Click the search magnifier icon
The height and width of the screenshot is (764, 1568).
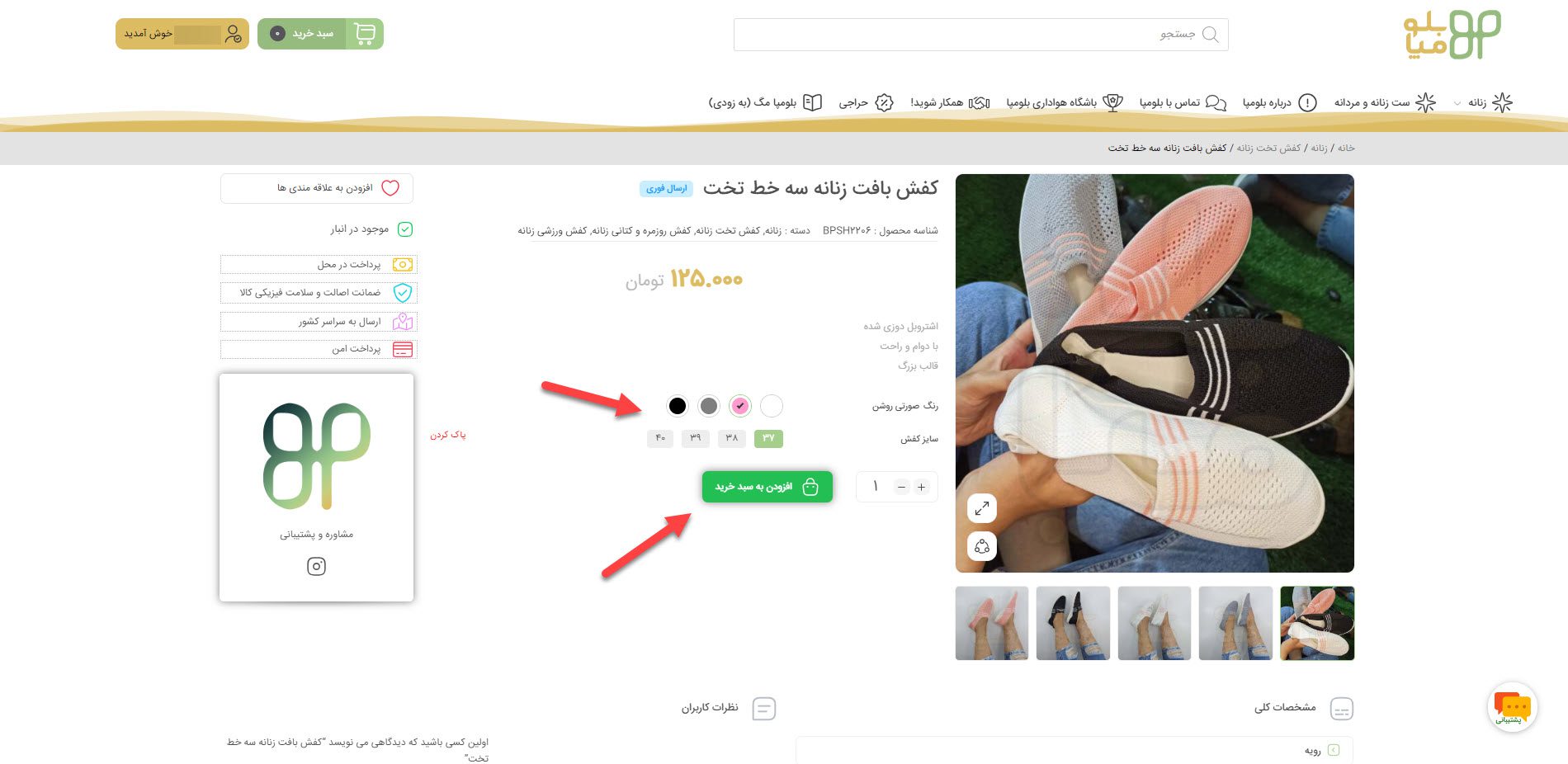tap(1210, 35)
